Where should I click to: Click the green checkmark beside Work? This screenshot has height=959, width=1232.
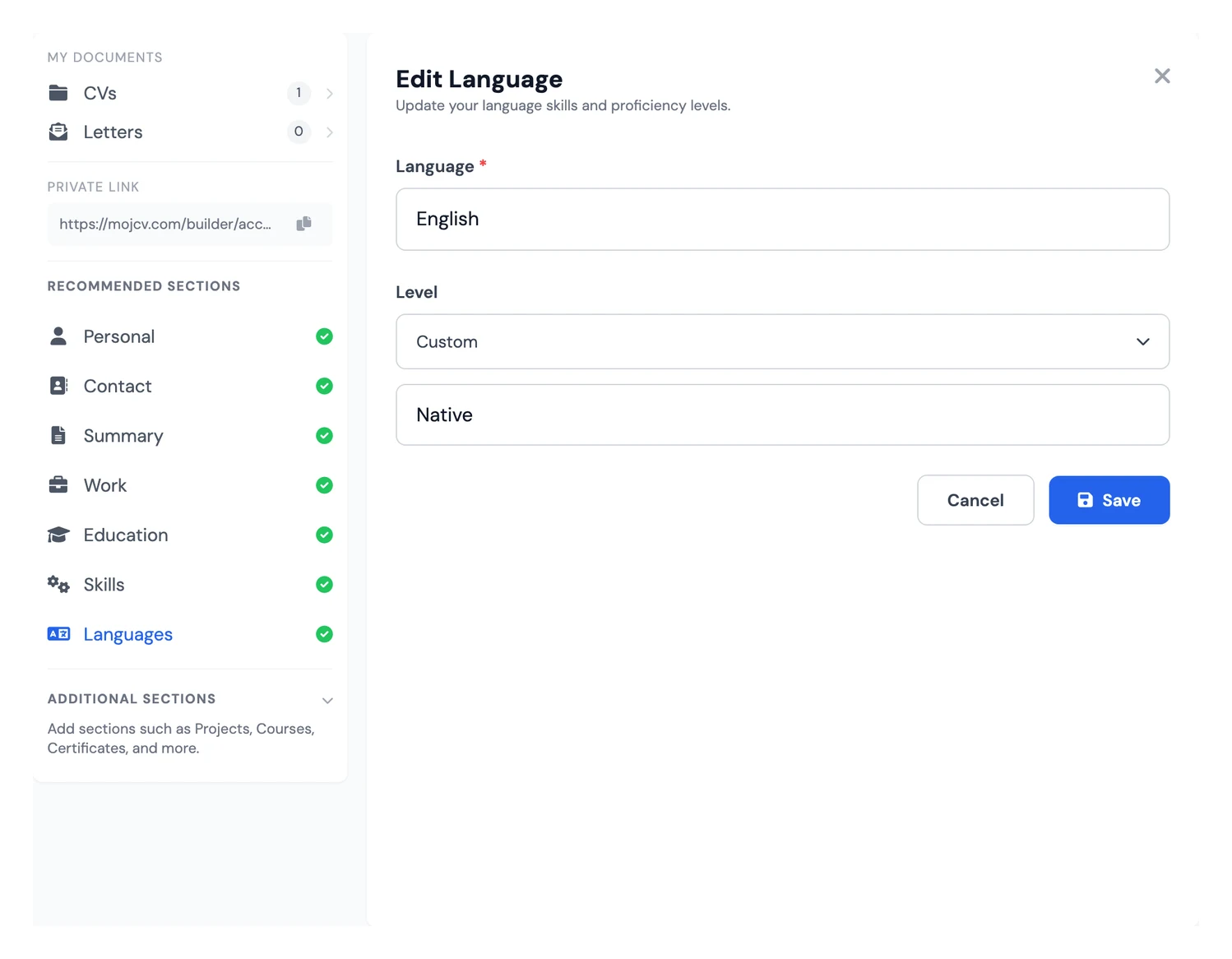324,485
